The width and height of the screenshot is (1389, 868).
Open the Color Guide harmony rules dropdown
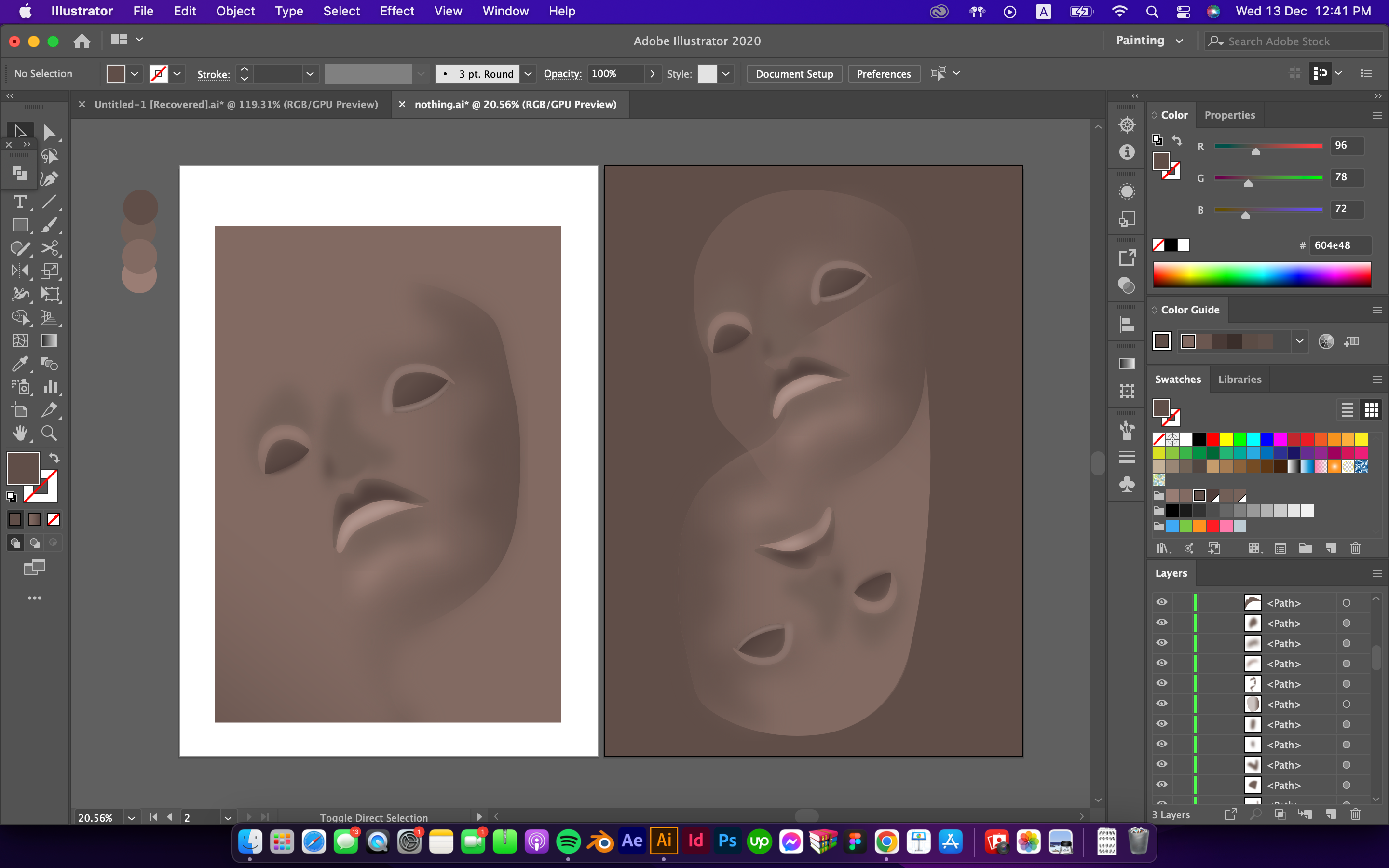pyautogui.click(x=1299, y=341)
